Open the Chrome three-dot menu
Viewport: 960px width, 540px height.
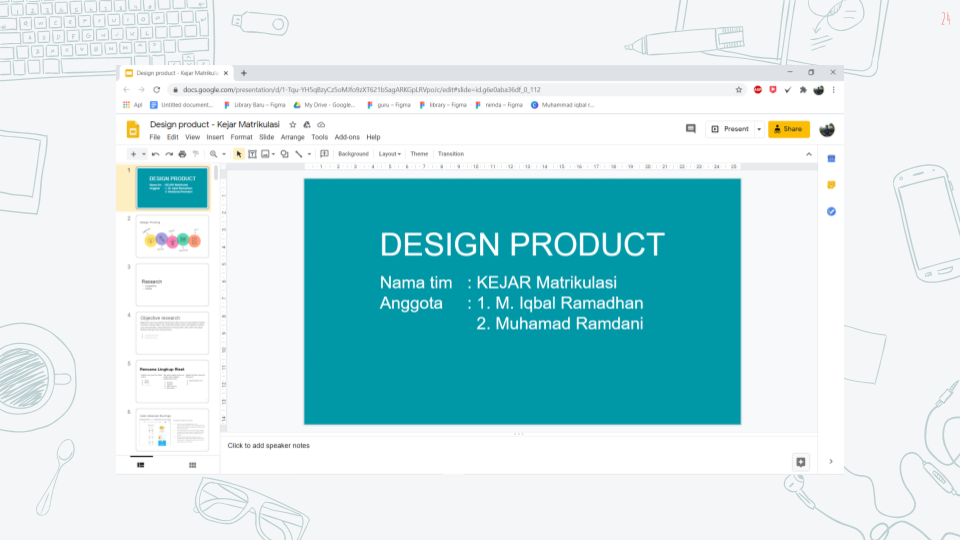(833, 89)
